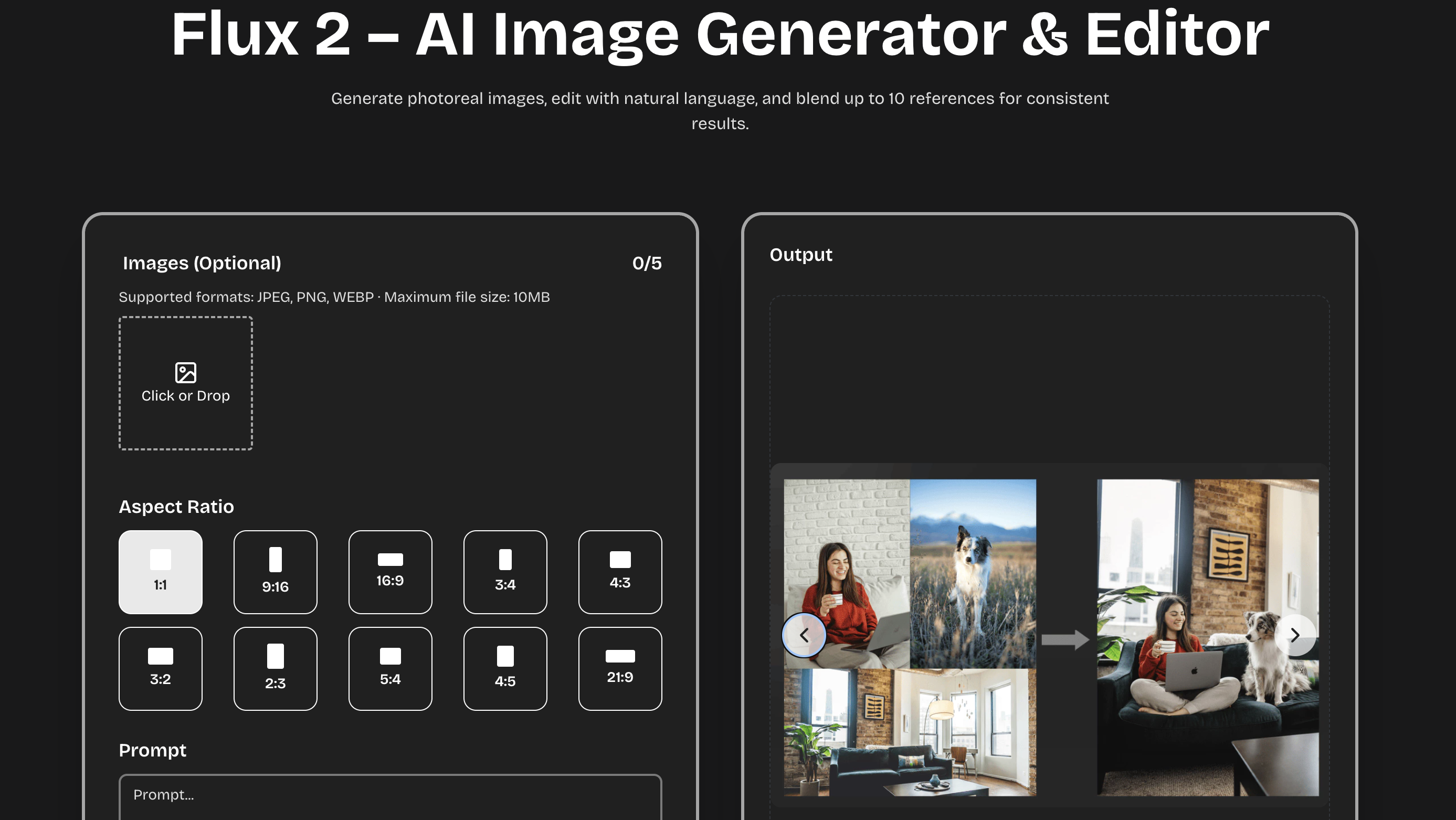Click the previous arrow on the output carousel
Viewport: 1456px width, 820px height.
(x=804, y=635)
